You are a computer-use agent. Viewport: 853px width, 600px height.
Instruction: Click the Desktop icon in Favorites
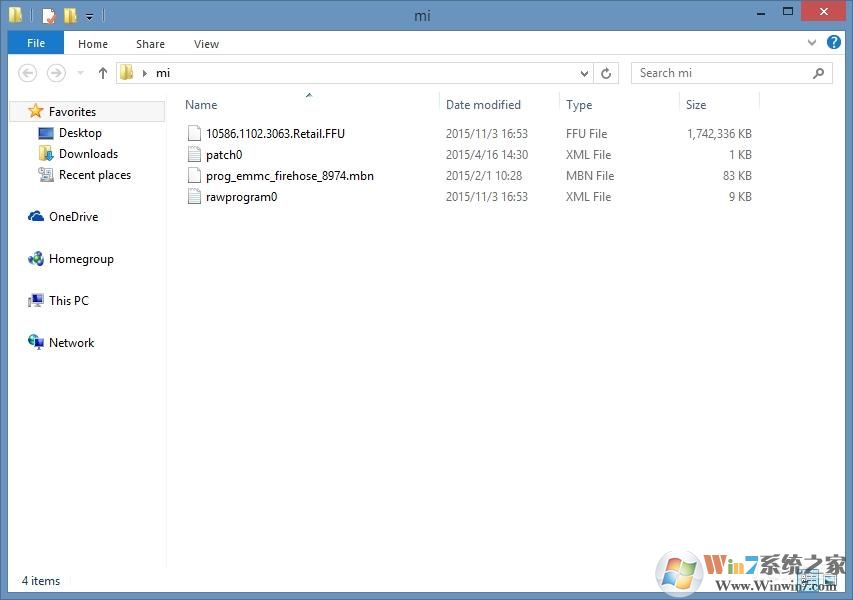46,133
